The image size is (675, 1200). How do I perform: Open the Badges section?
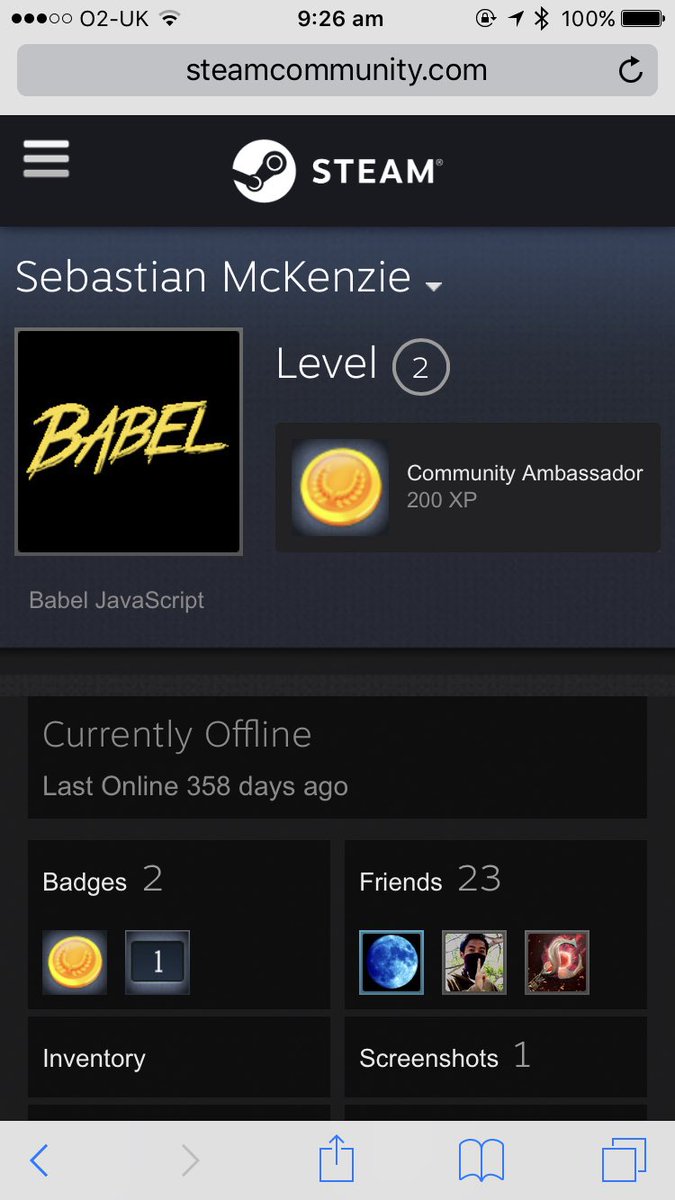[102, 880]
